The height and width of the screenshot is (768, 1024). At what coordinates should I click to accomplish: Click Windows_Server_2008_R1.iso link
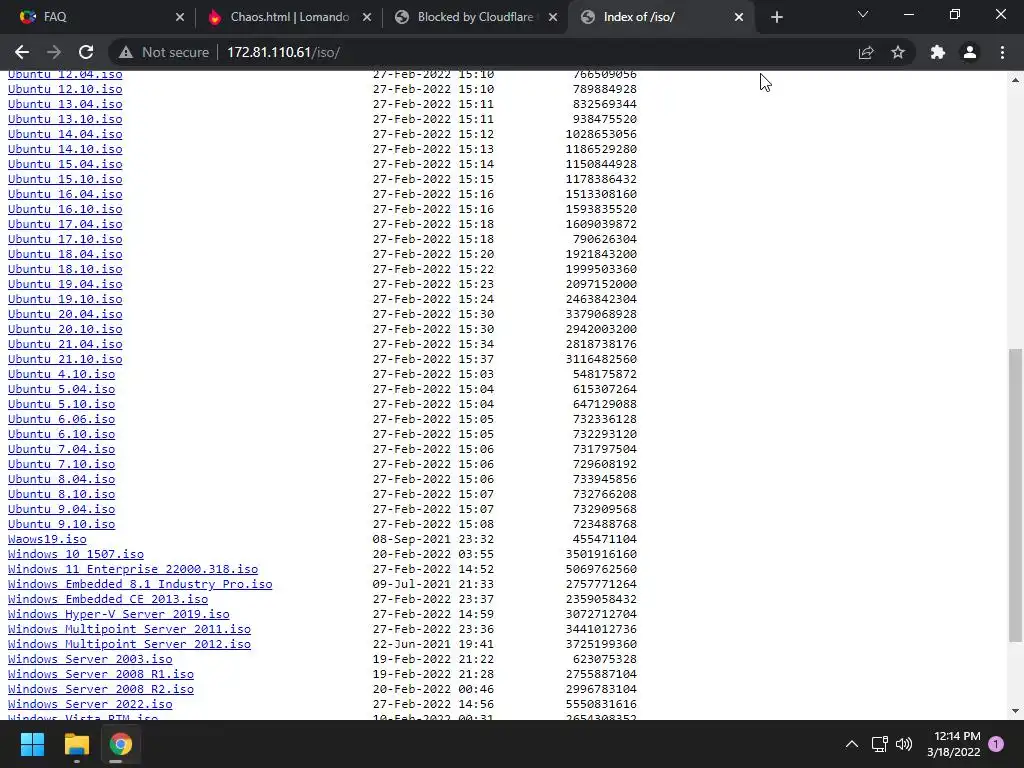101,675
